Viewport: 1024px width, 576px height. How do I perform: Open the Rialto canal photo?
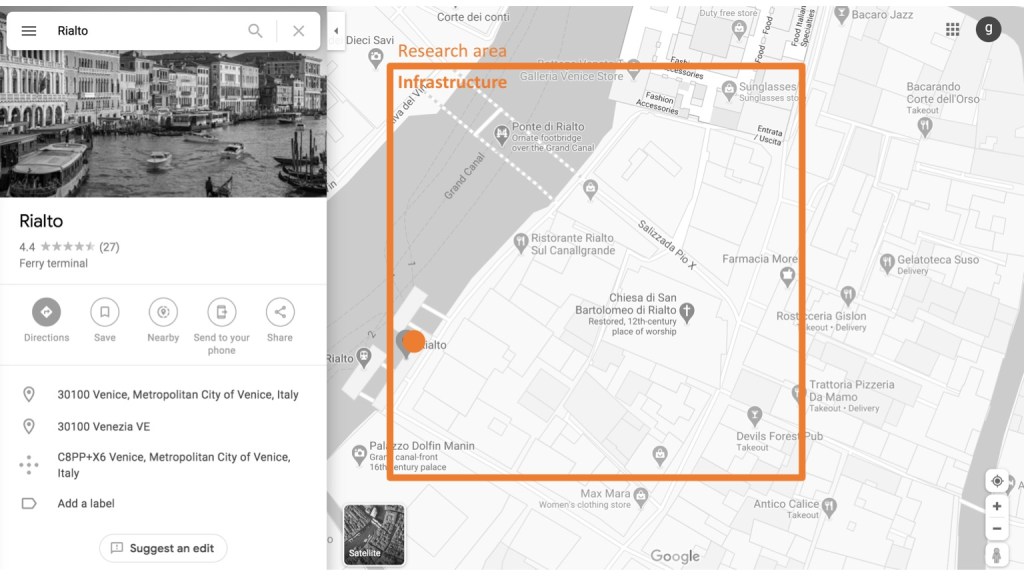[x=163, y=123]
